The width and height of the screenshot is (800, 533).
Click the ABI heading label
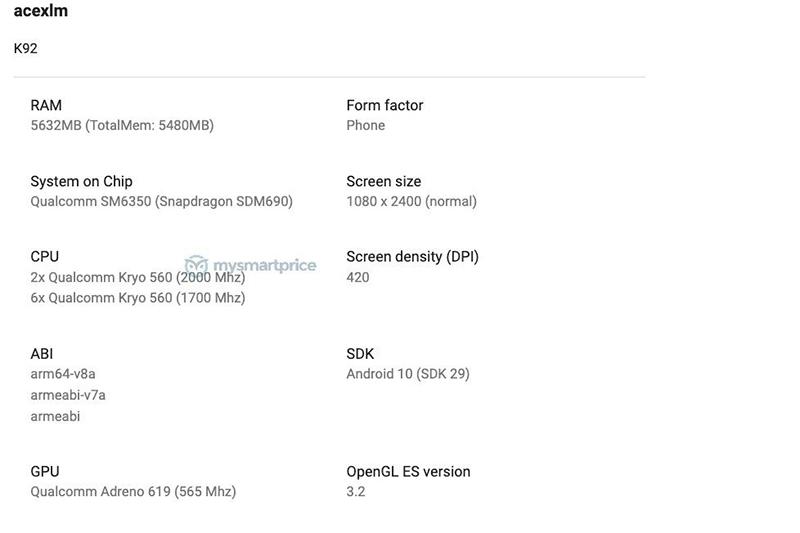[42, 353]
